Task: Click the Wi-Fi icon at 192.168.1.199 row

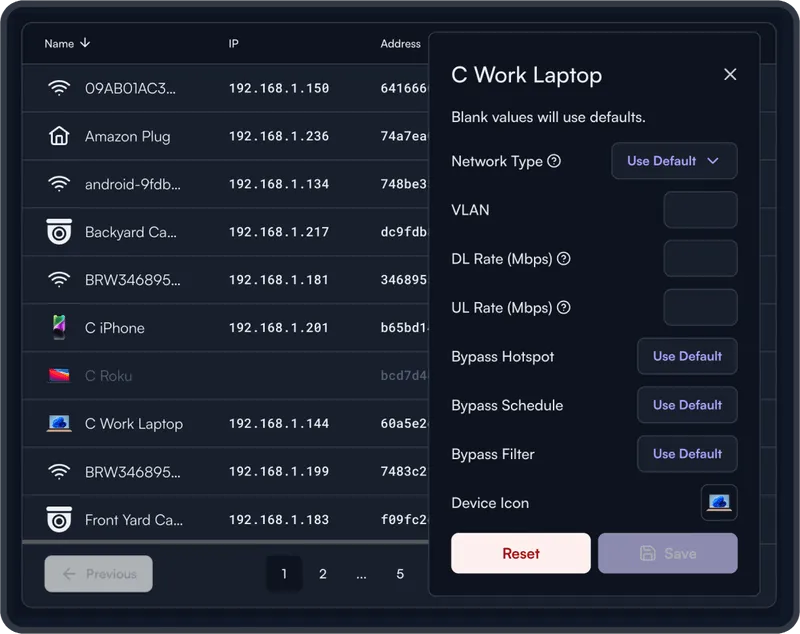Action: click(59, 471)
